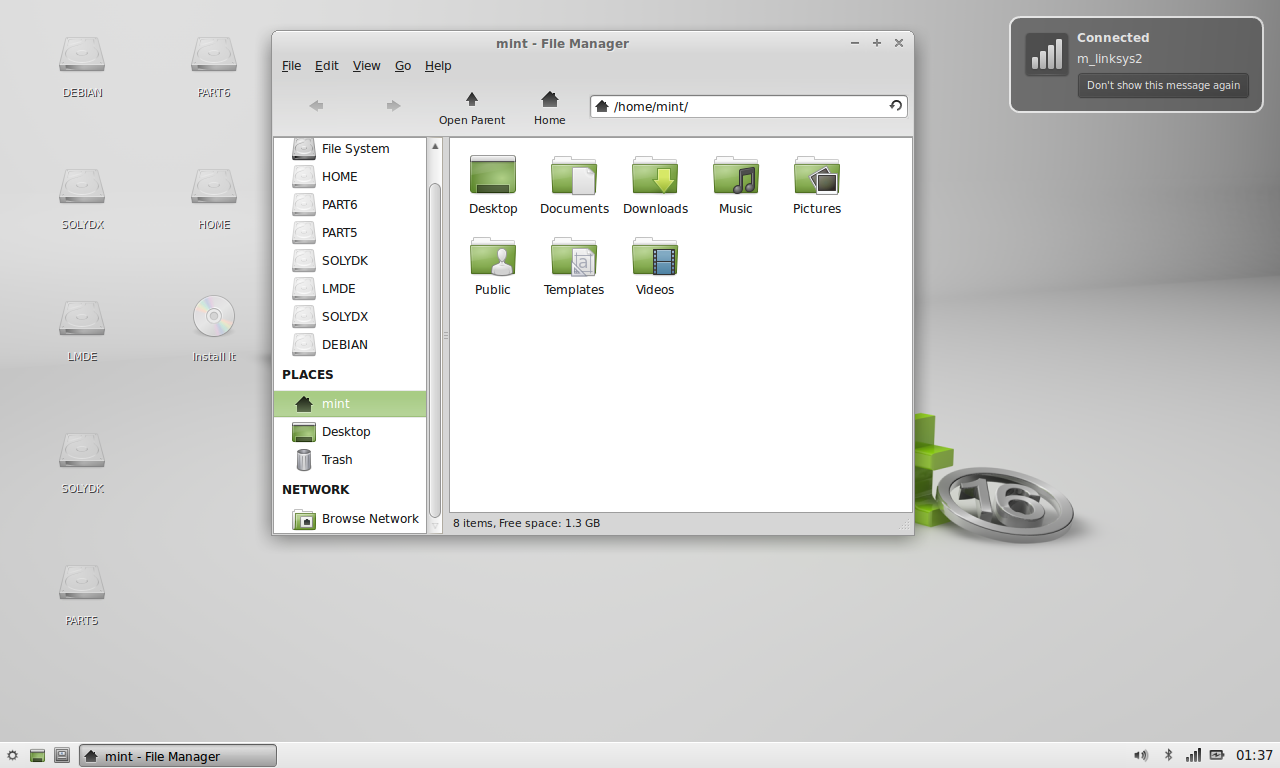Click the mint - File Manager taskbar button

tap(178, 756)
